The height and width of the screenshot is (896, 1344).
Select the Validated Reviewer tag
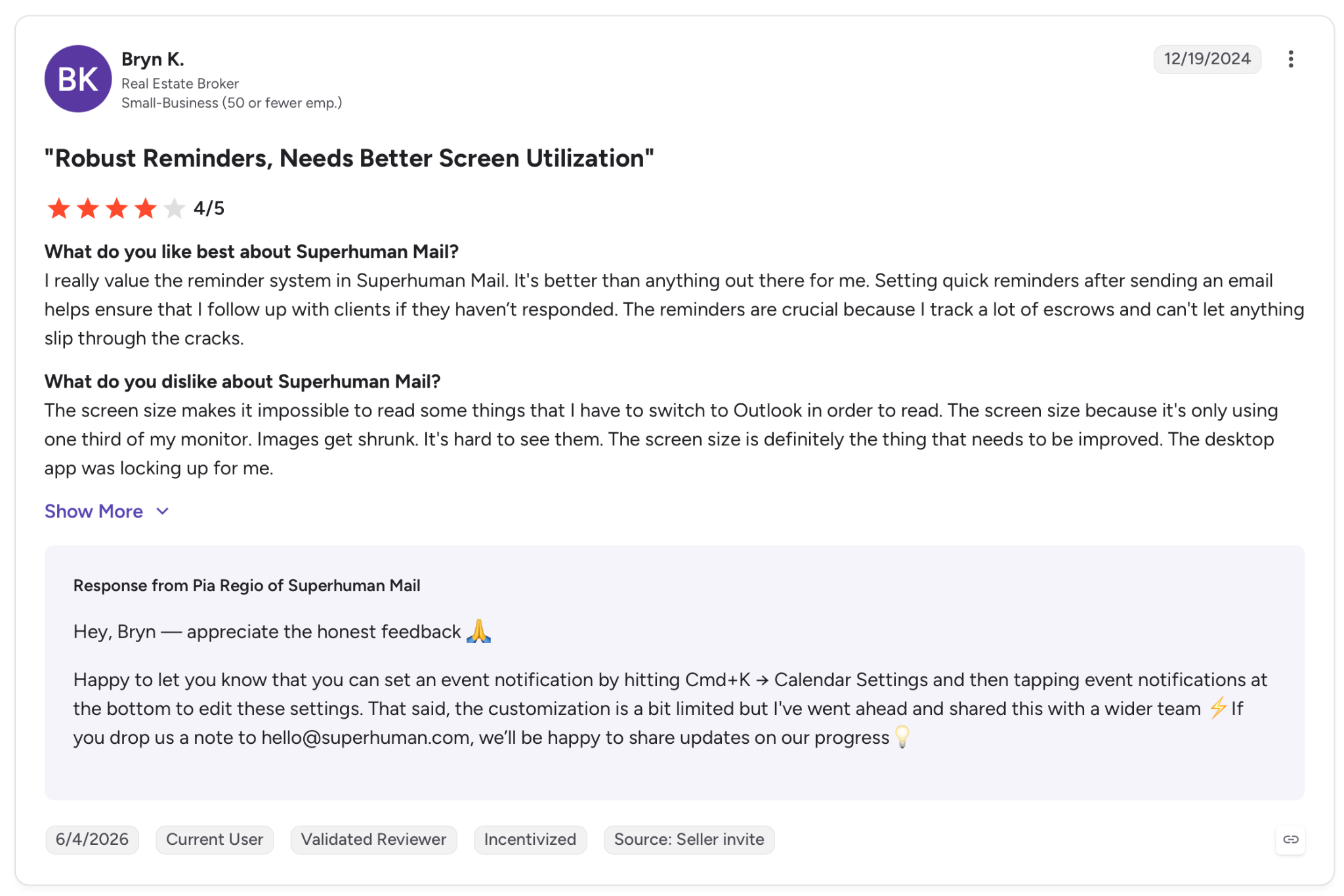coord(373,840)
